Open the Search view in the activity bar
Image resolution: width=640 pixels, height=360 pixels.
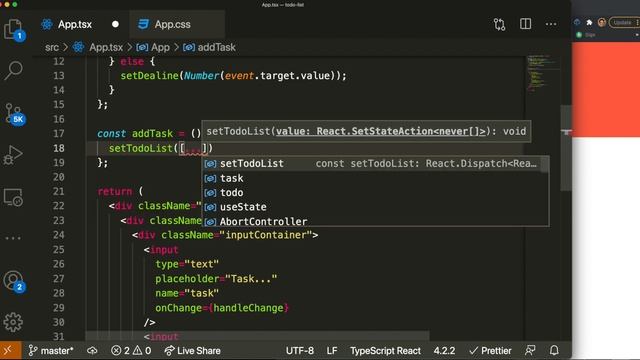tap(13, 71)
